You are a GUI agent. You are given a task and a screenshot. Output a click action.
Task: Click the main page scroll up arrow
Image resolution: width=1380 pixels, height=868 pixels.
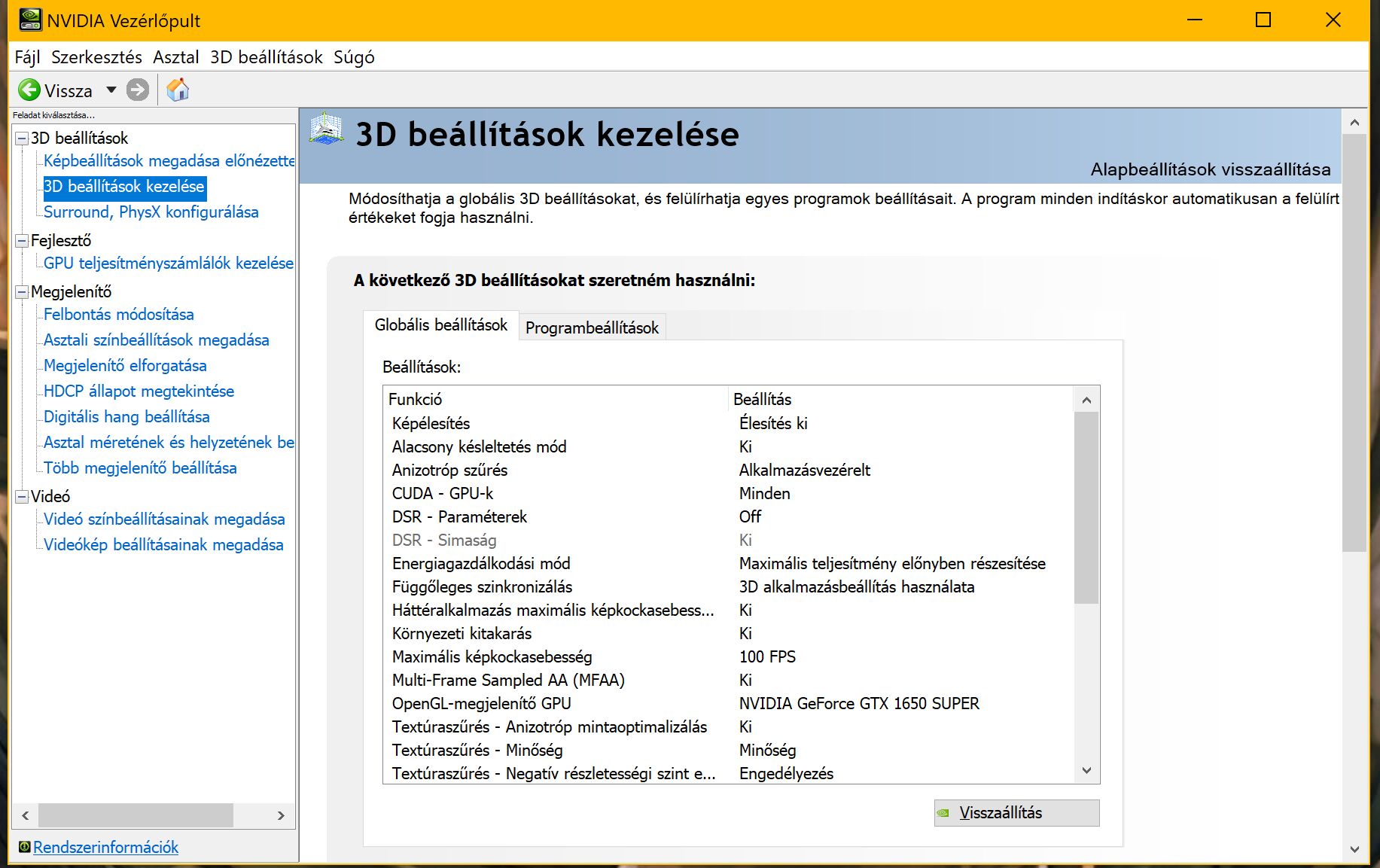(x=1354, y=122)
